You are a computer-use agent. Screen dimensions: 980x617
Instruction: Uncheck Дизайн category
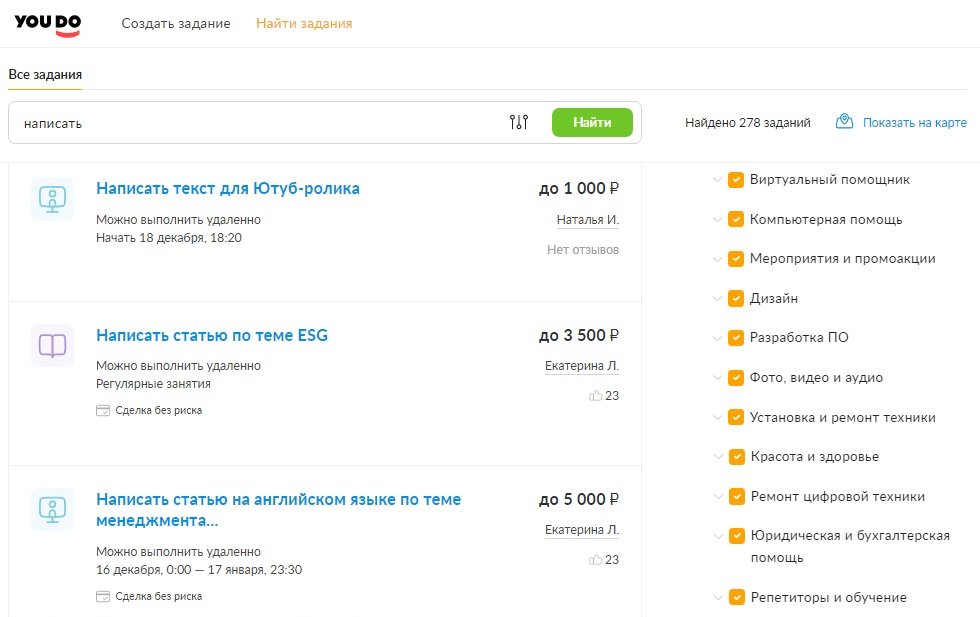point(736,298)
